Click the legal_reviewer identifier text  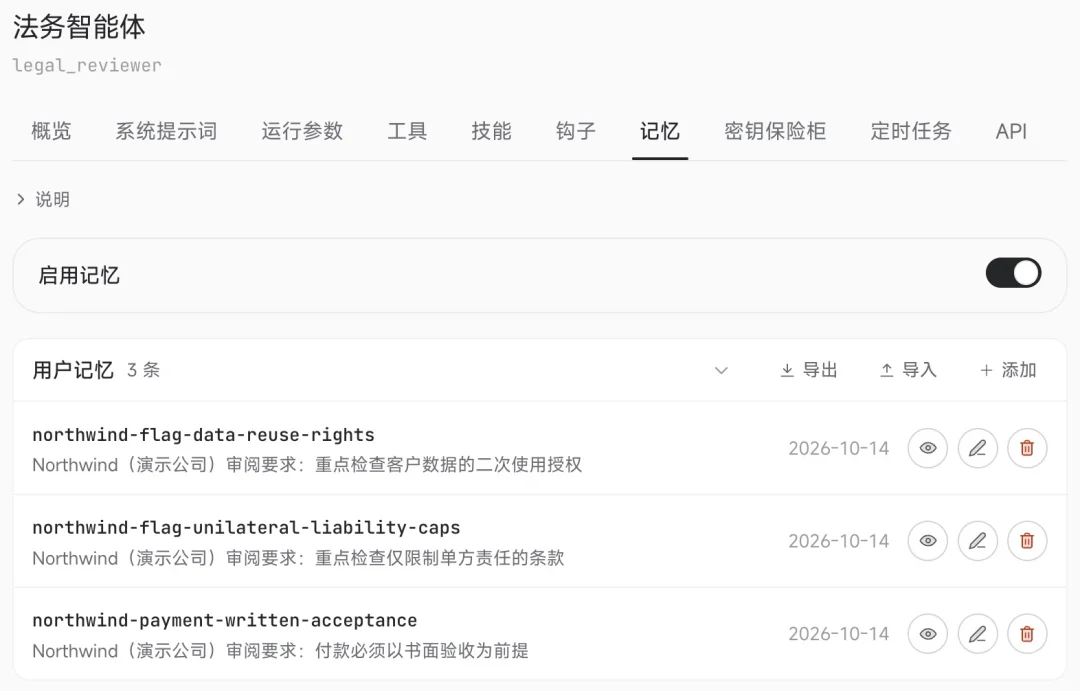pos(87,65)
